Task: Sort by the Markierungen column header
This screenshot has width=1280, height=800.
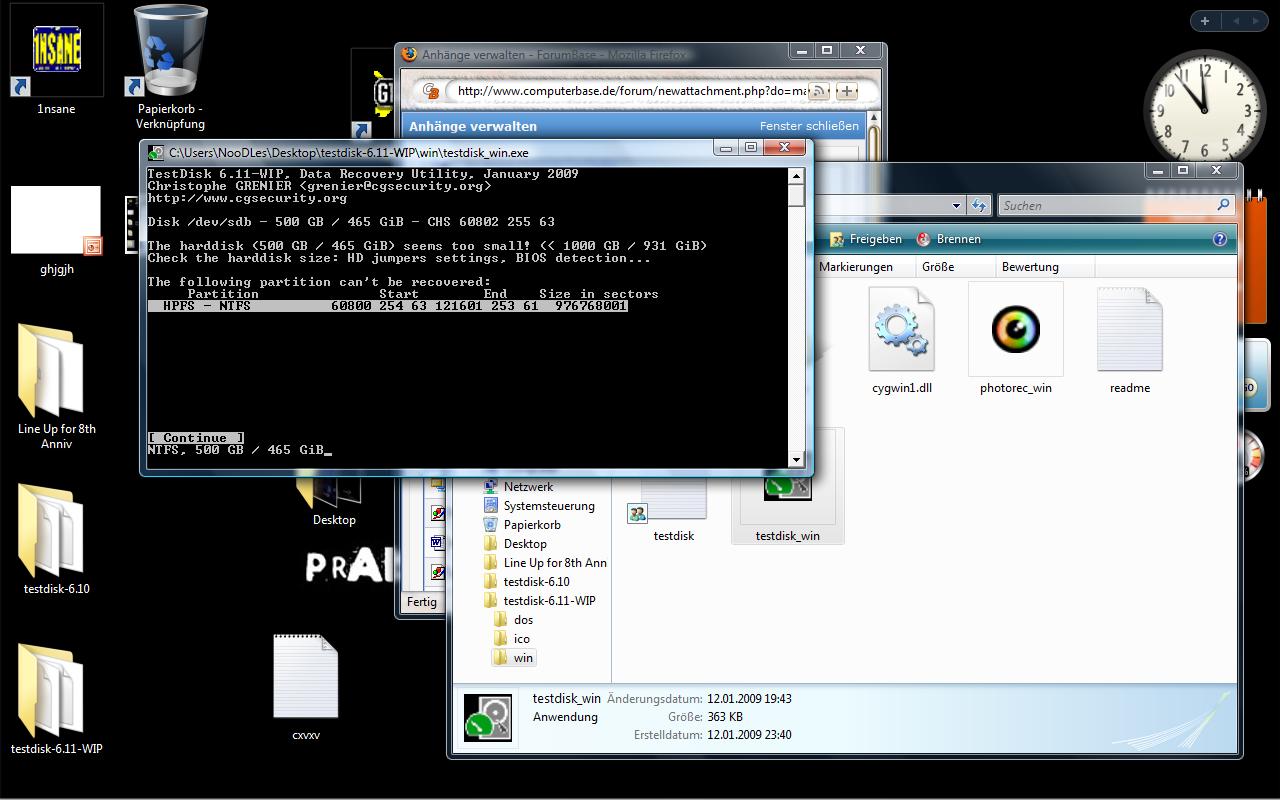Action: [855, 267]
